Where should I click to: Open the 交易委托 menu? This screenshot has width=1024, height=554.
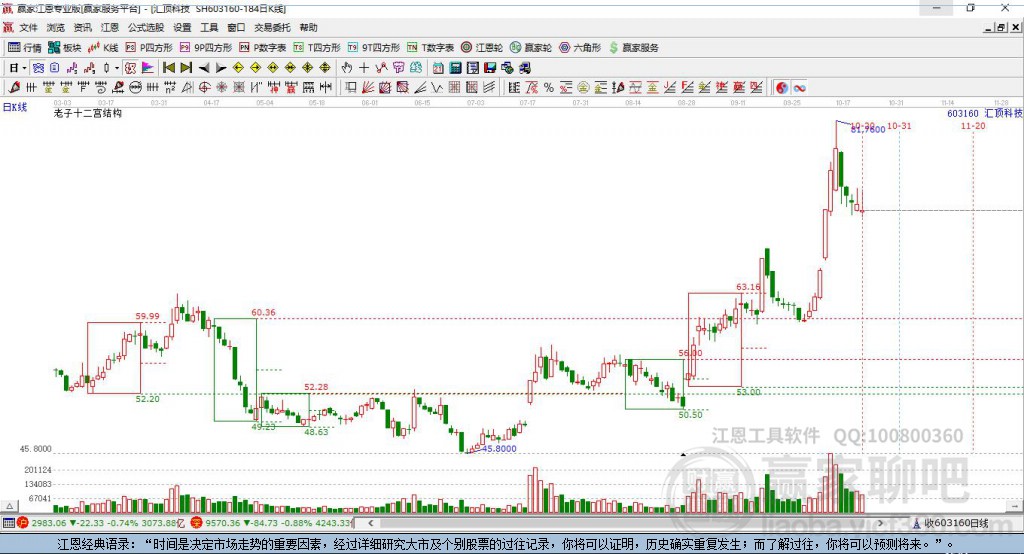point(272,27)
